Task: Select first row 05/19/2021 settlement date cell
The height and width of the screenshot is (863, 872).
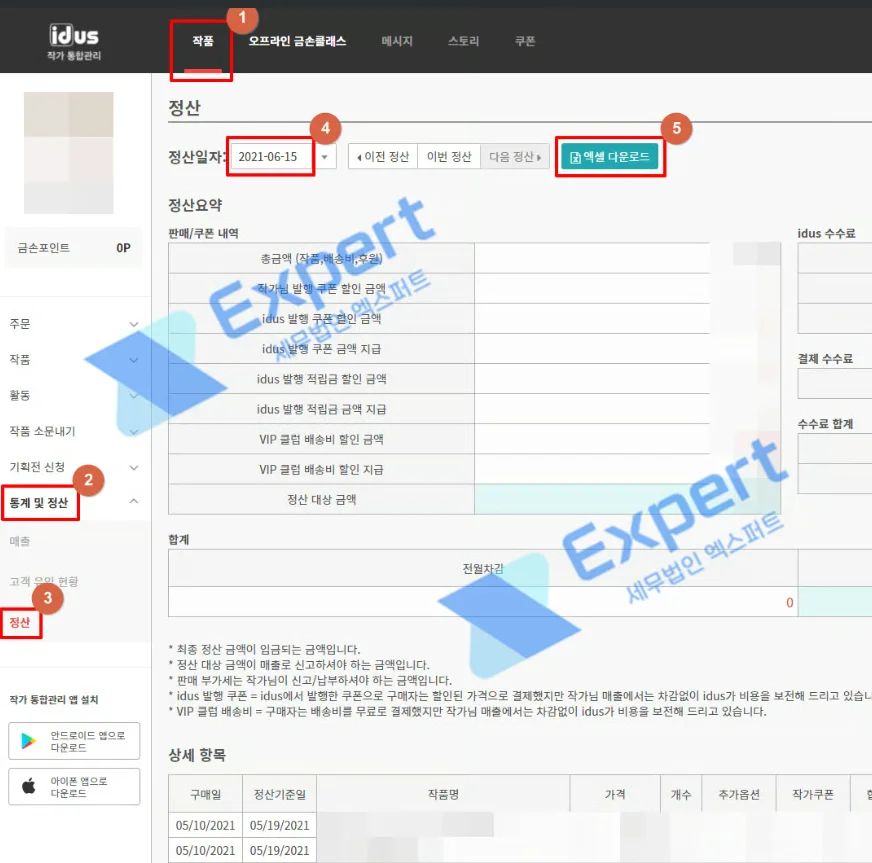Action: click(280, 825)
